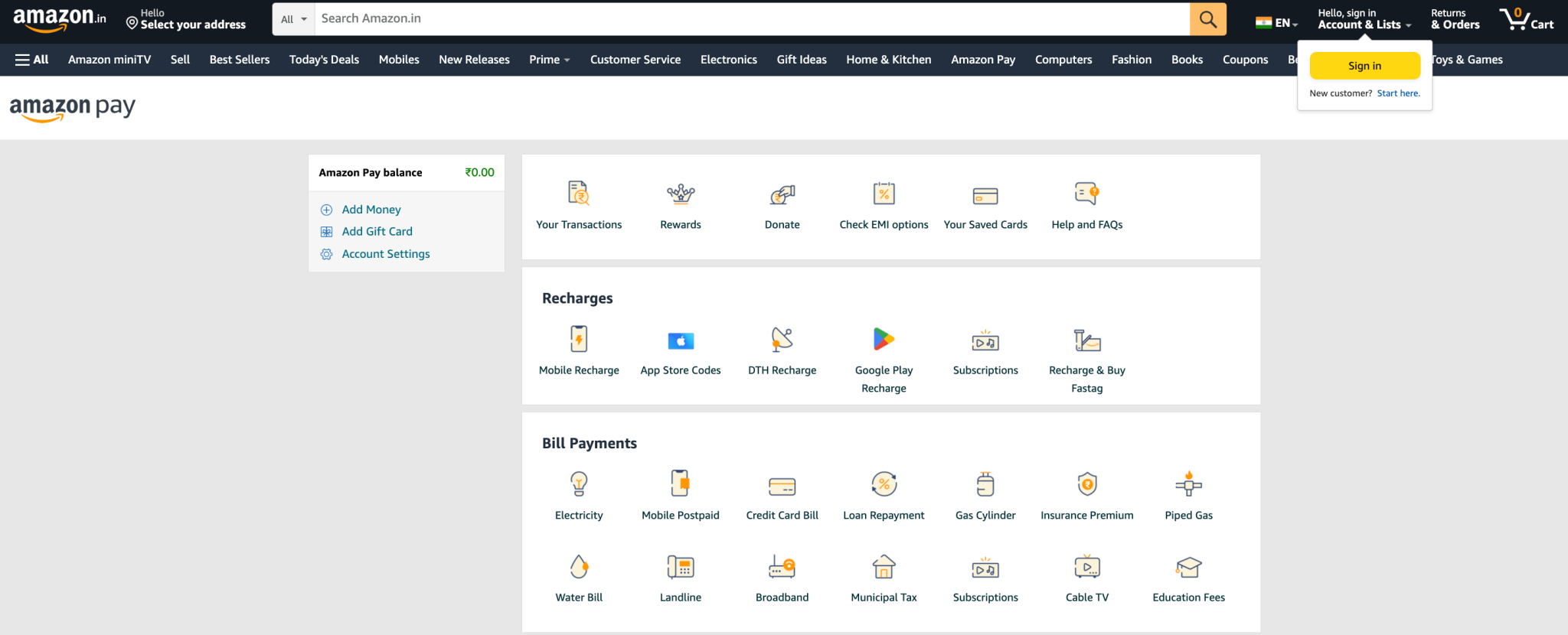Screen dimensions: 1568x635
Task: Open Recharge & Buy Fastag icon
Action: click(1087, 340)
